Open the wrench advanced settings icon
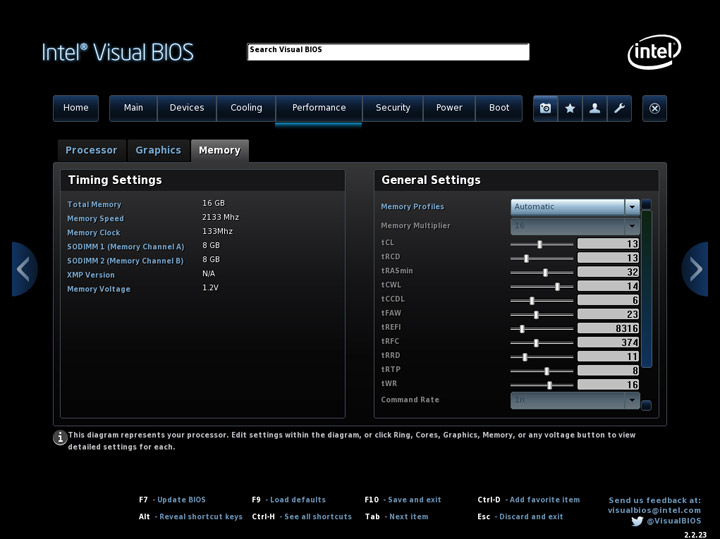This screenshot has height=539, width=720. click(619, 108)
